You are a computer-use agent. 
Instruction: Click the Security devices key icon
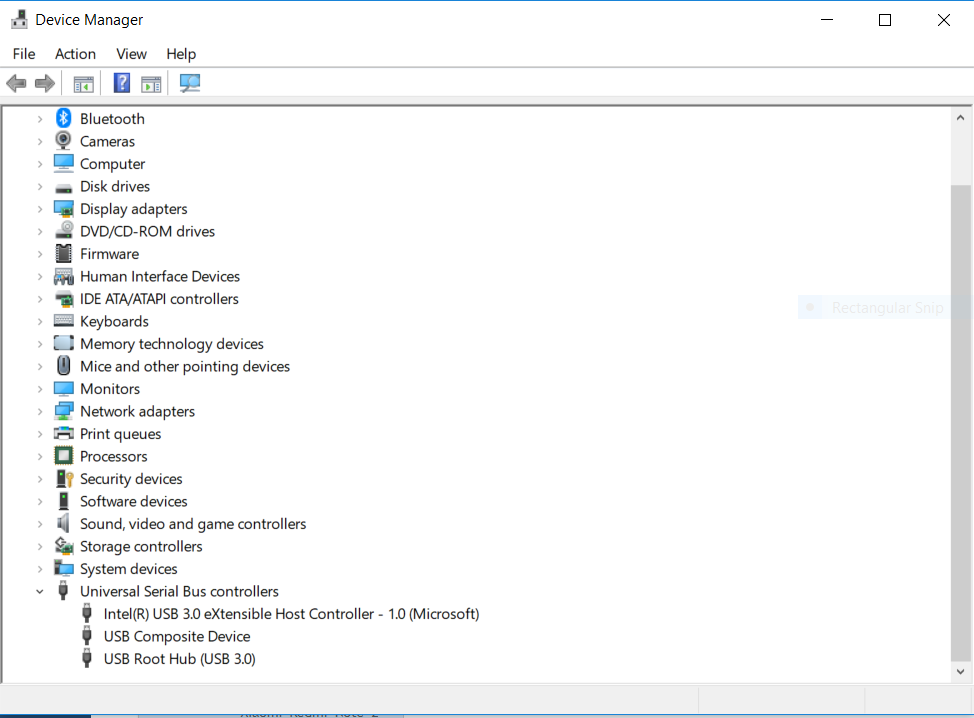click(x=64, y=479)
